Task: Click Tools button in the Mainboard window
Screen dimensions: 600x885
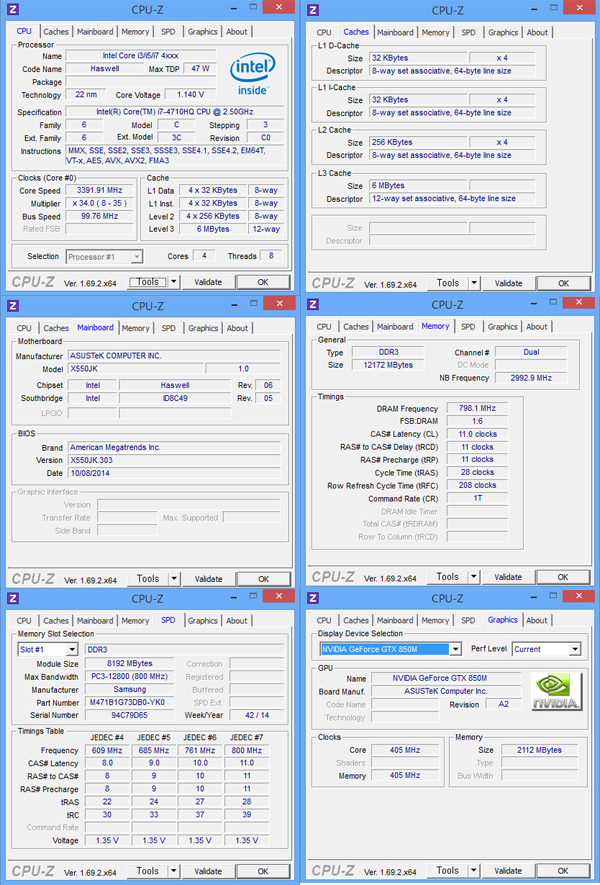Action: (x=148, y=579)
